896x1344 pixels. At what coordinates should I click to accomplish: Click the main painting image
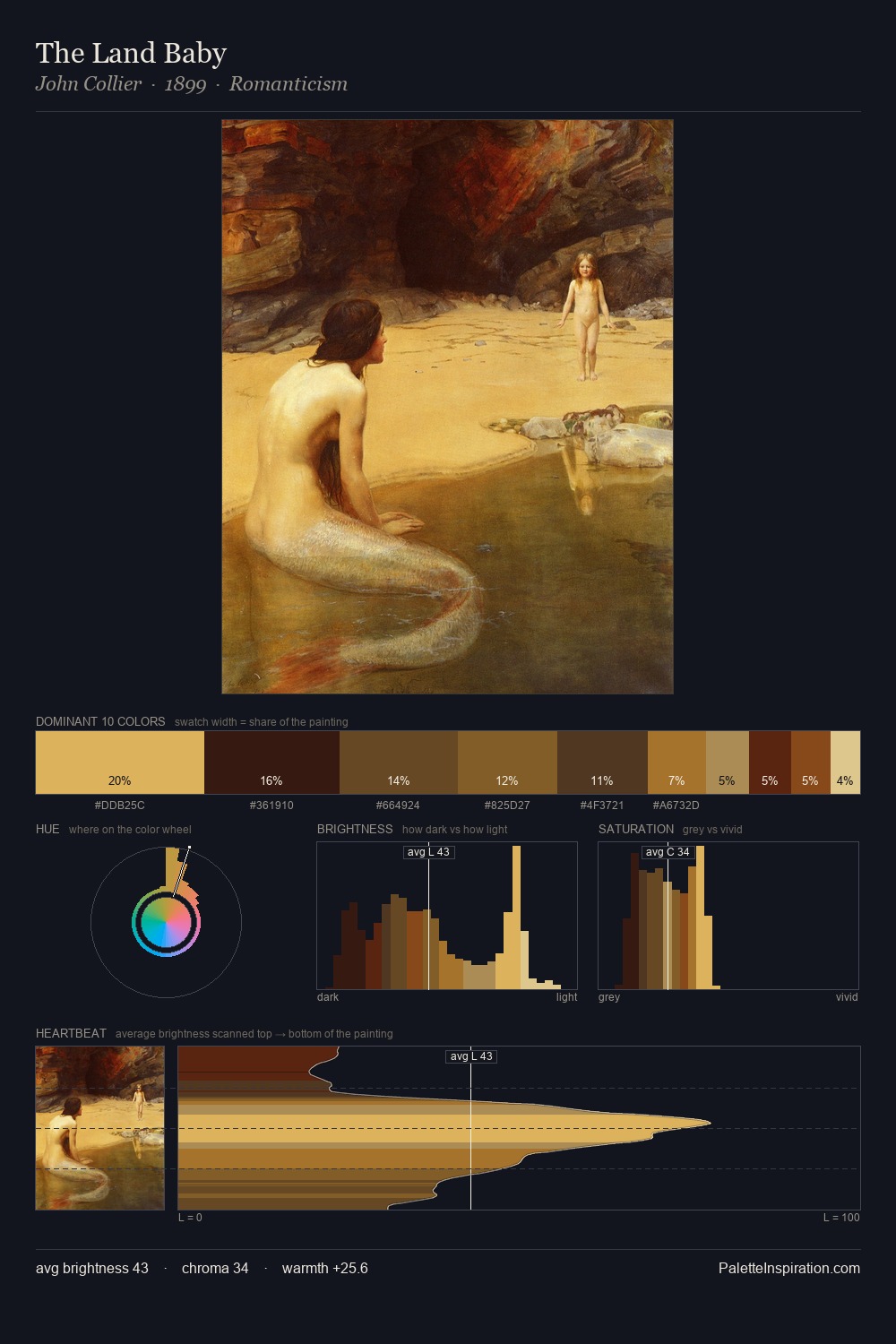tap(447, 407)
